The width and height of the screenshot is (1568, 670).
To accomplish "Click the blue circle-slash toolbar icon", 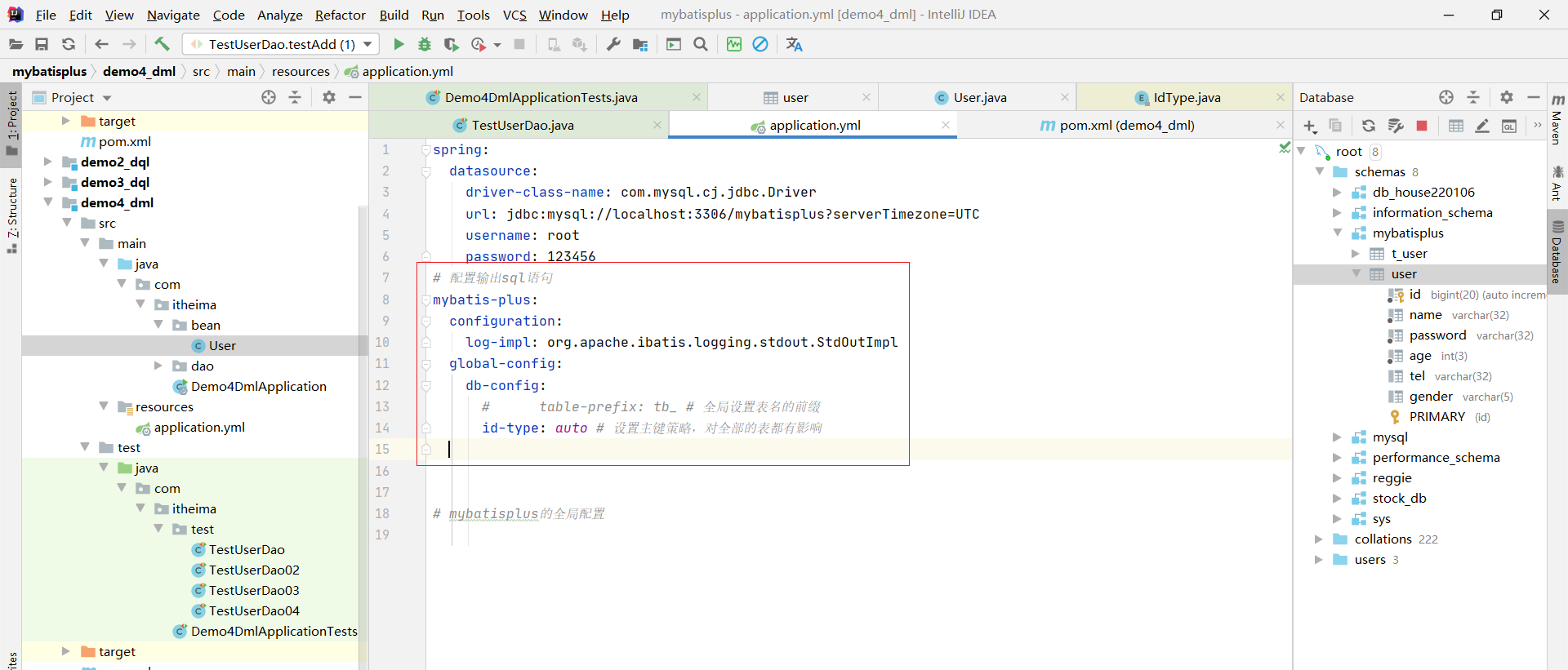I will tap(760, 44).
